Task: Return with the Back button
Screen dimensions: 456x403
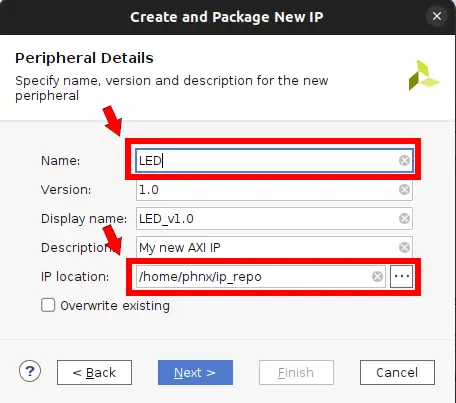Action: pyautogui.click(x=94, y=372)
